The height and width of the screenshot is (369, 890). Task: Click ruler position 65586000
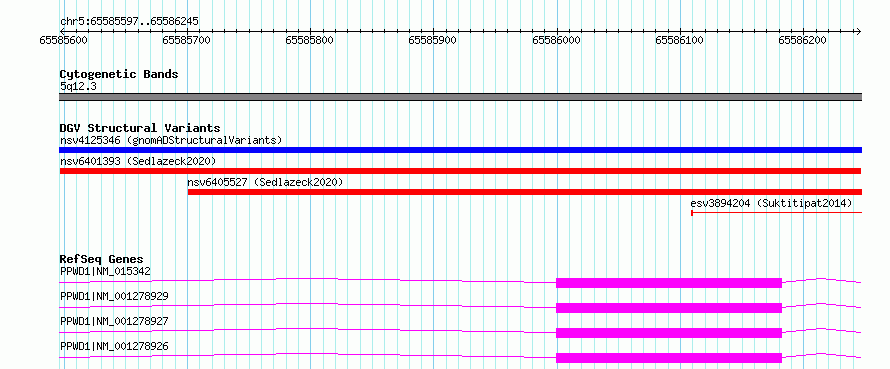tap(557, 40)
